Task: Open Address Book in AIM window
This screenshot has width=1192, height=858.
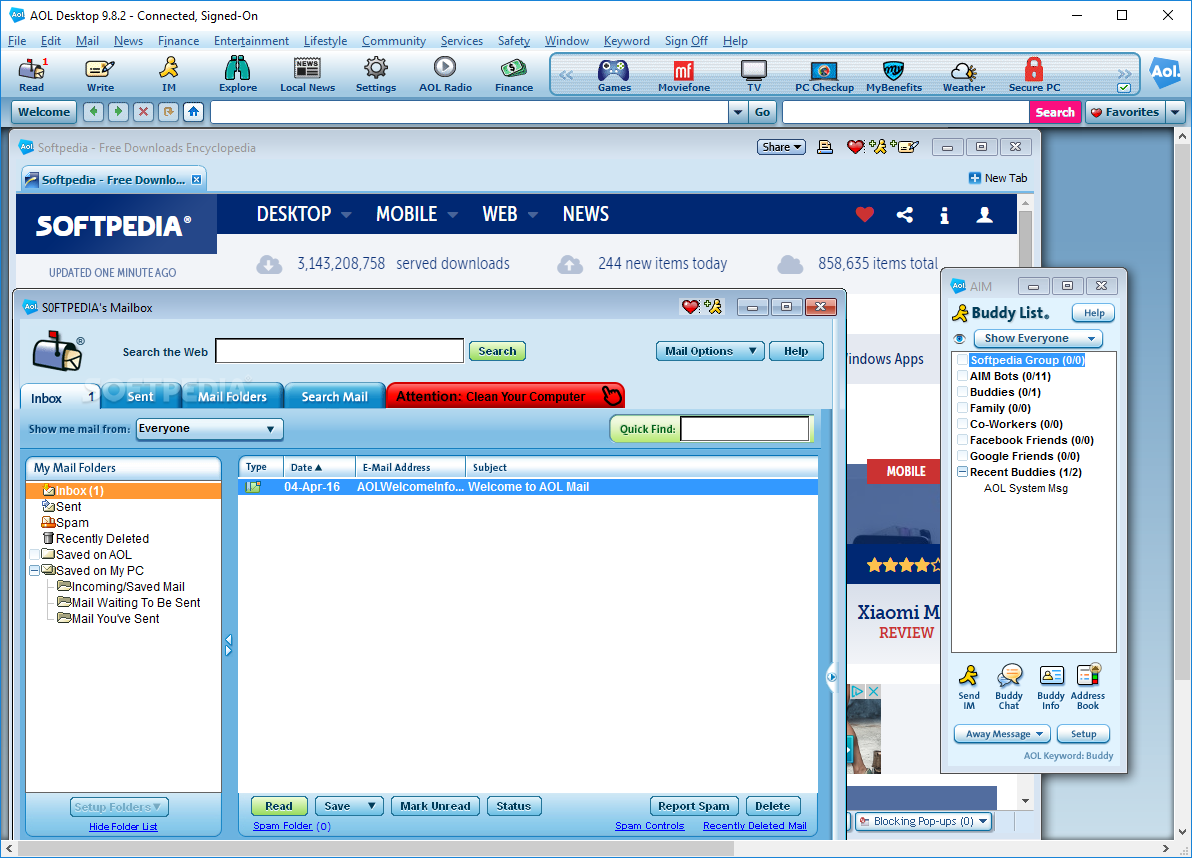Action: tap(1088, 687)
